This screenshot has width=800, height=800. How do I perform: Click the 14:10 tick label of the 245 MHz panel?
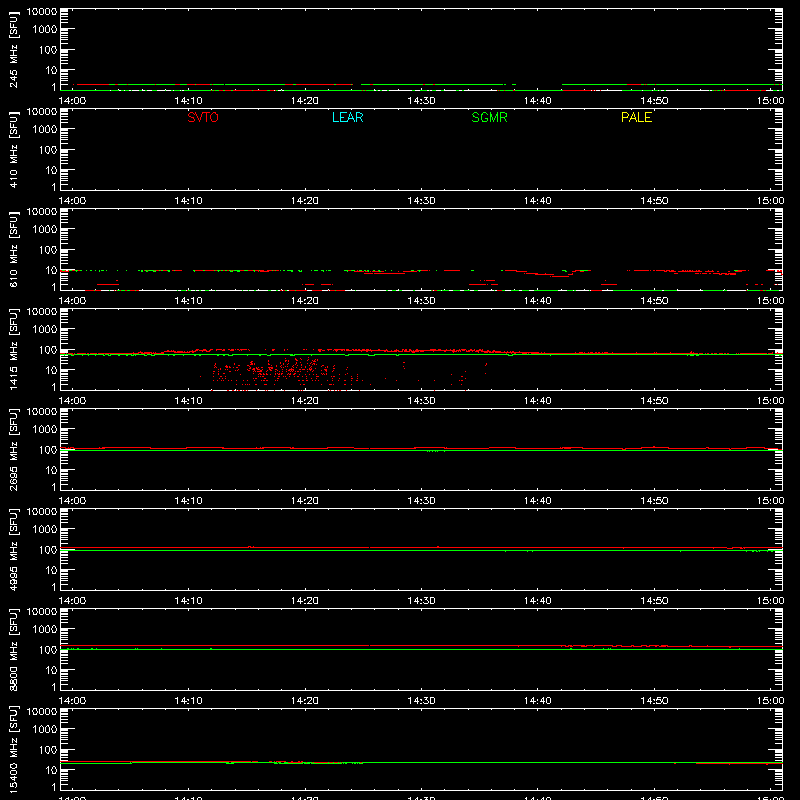coord(188,101)
